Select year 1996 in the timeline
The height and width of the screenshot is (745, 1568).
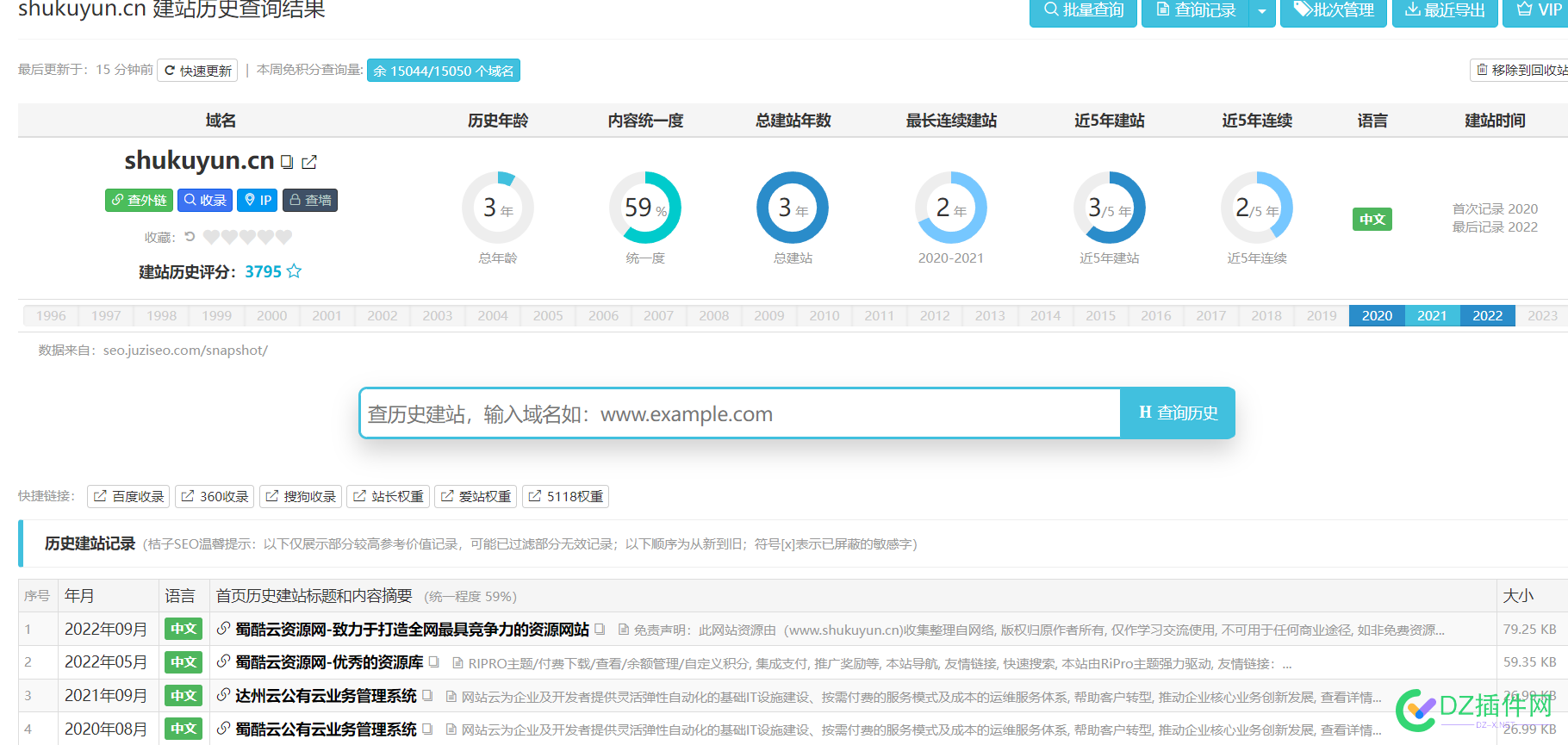point(51,316)
